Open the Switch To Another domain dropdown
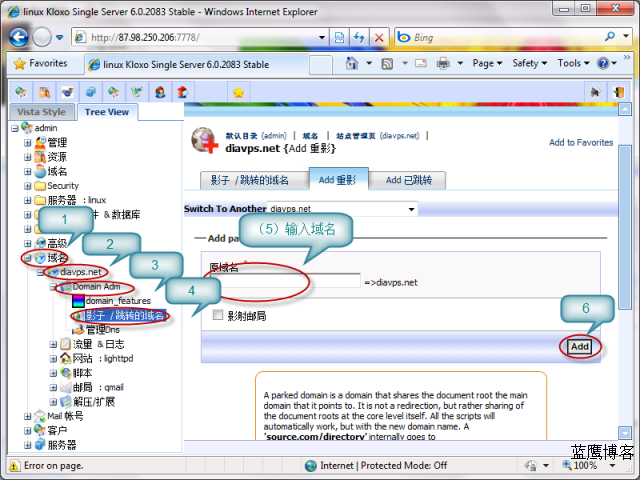 point(411,209)
